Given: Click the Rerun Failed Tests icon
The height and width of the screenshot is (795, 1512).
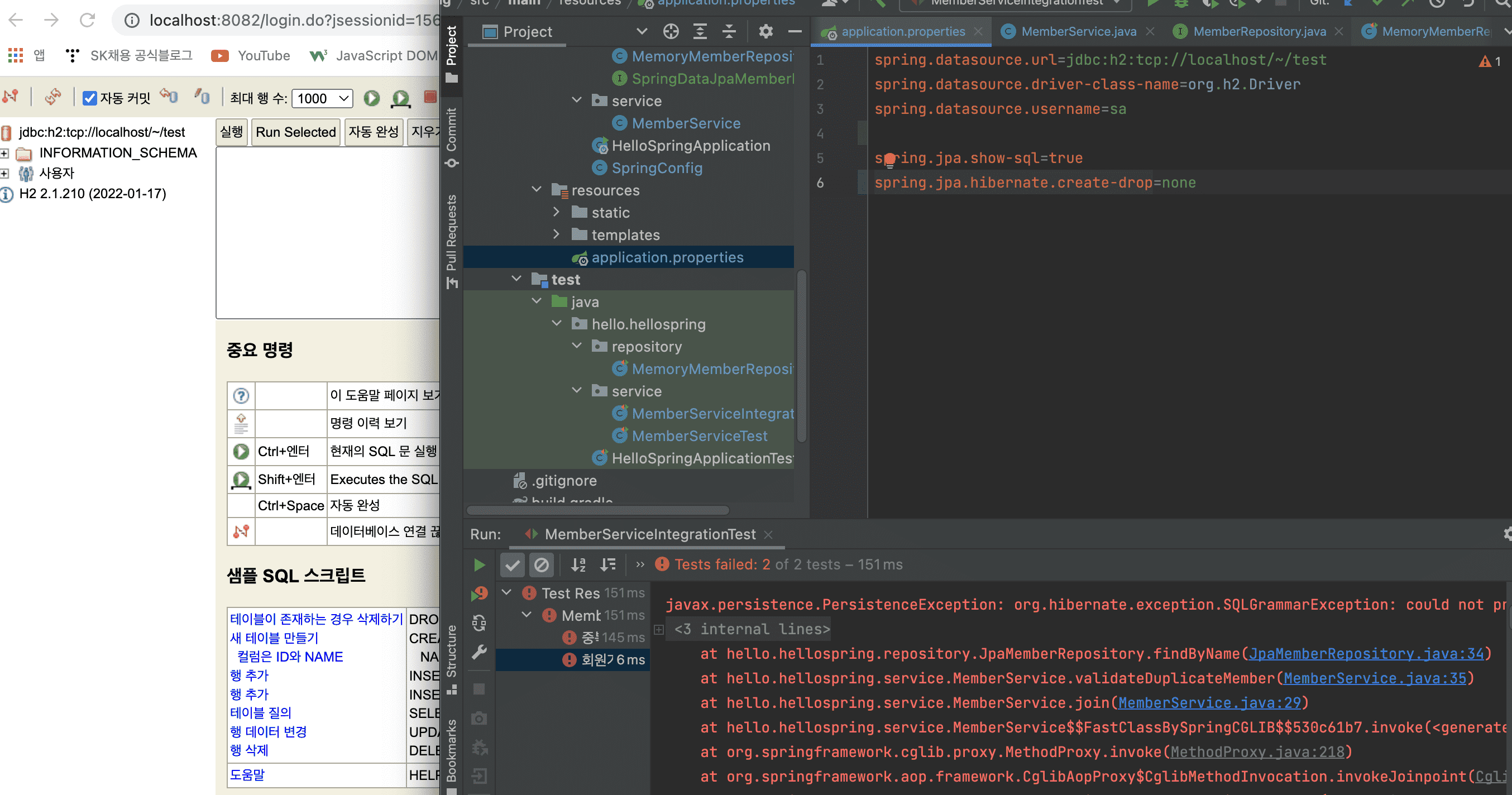Looking at the screenshot, I should pos(479,594).
